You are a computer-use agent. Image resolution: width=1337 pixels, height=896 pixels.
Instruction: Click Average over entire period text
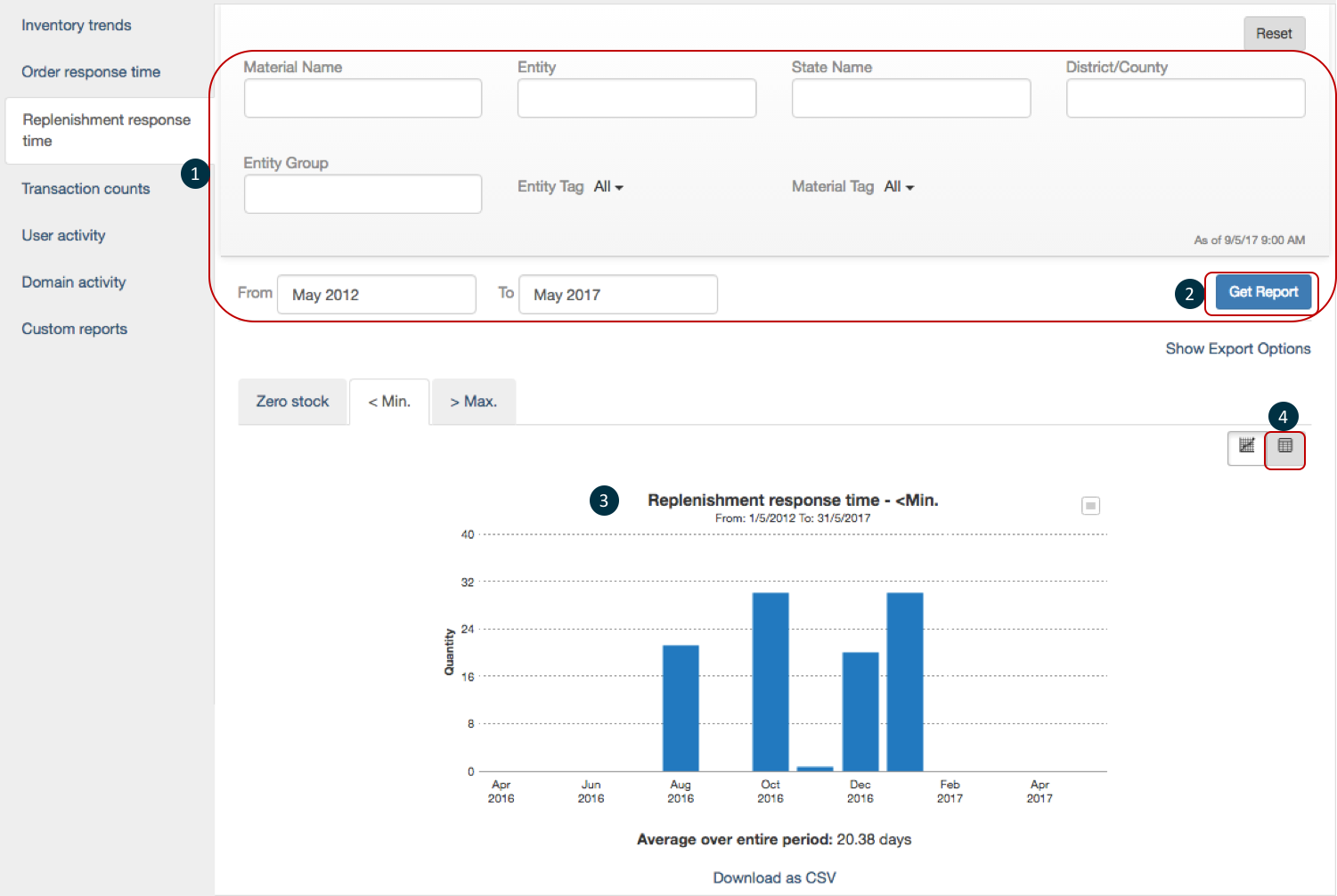point(774,839)
